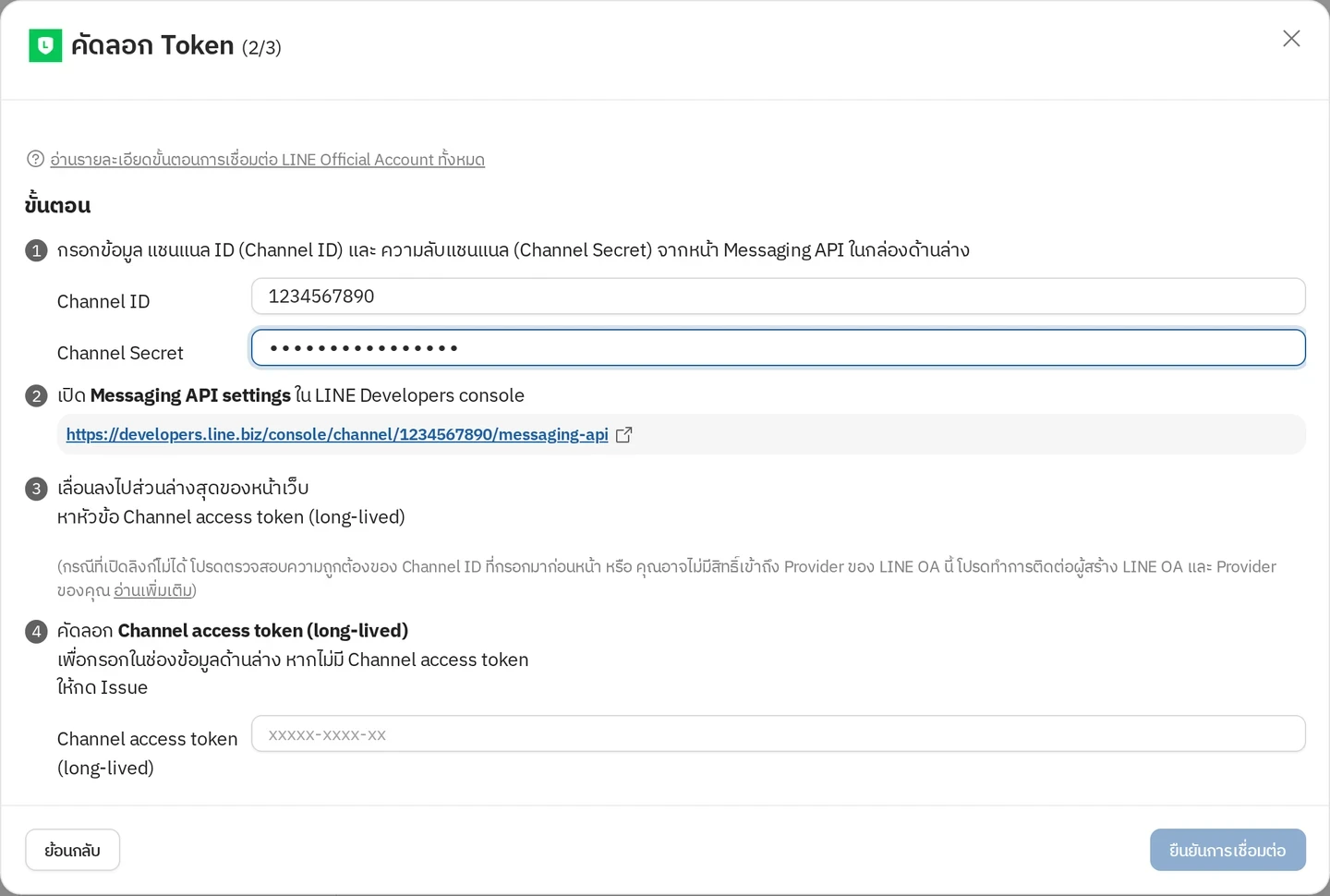1330x896 pixels.
Task: Click the "Messaging API settings" bold text
Action: pyautogui.click(x=190, y=395)
